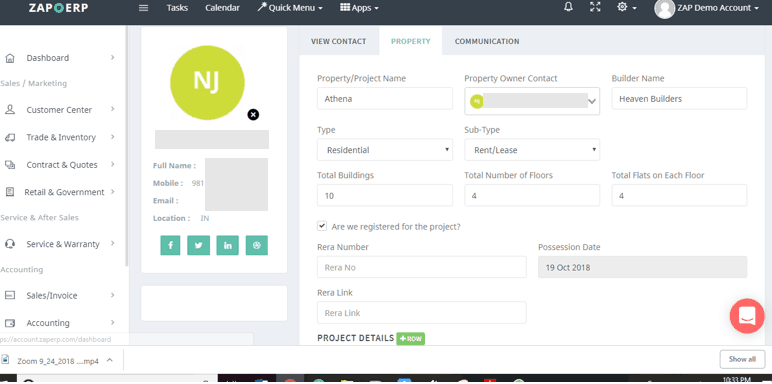Click the Retail & Government icon
The image size is (772, 384).
click(9, 192)
